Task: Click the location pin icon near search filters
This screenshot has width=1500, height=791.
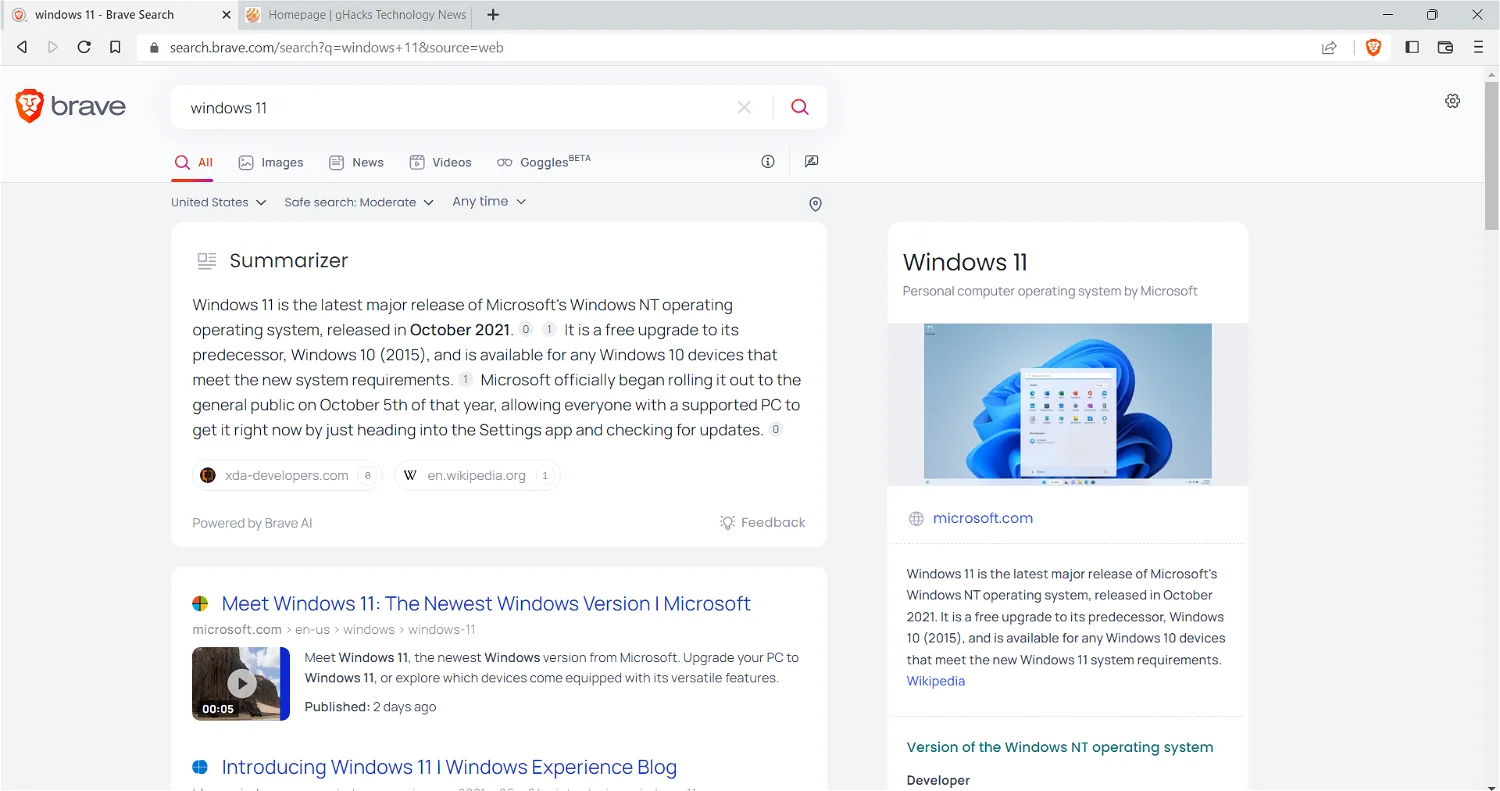Action: pyautogui.click(x=815, y=204)
